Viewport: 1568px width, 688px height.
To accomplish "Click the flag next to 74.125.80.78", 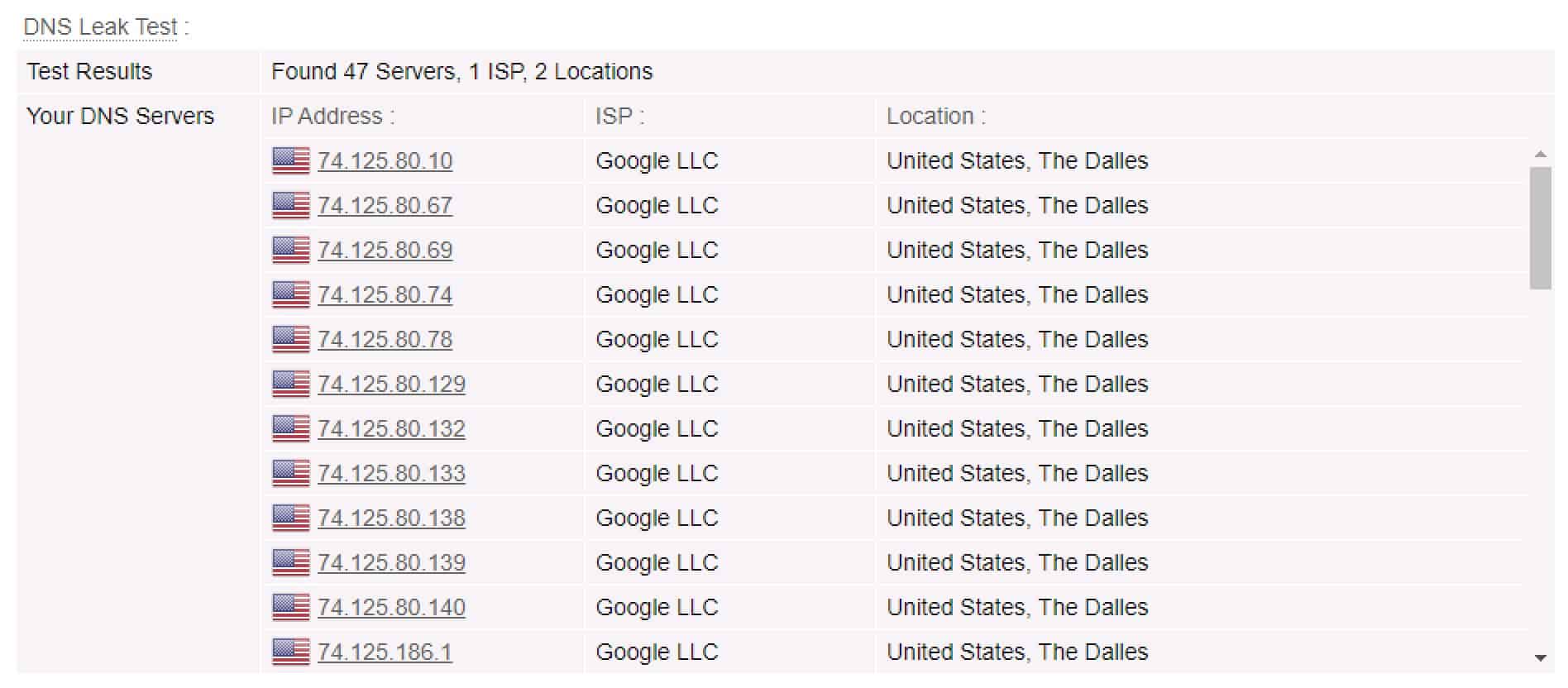I will pyautogui.click(x=290, y=339).
